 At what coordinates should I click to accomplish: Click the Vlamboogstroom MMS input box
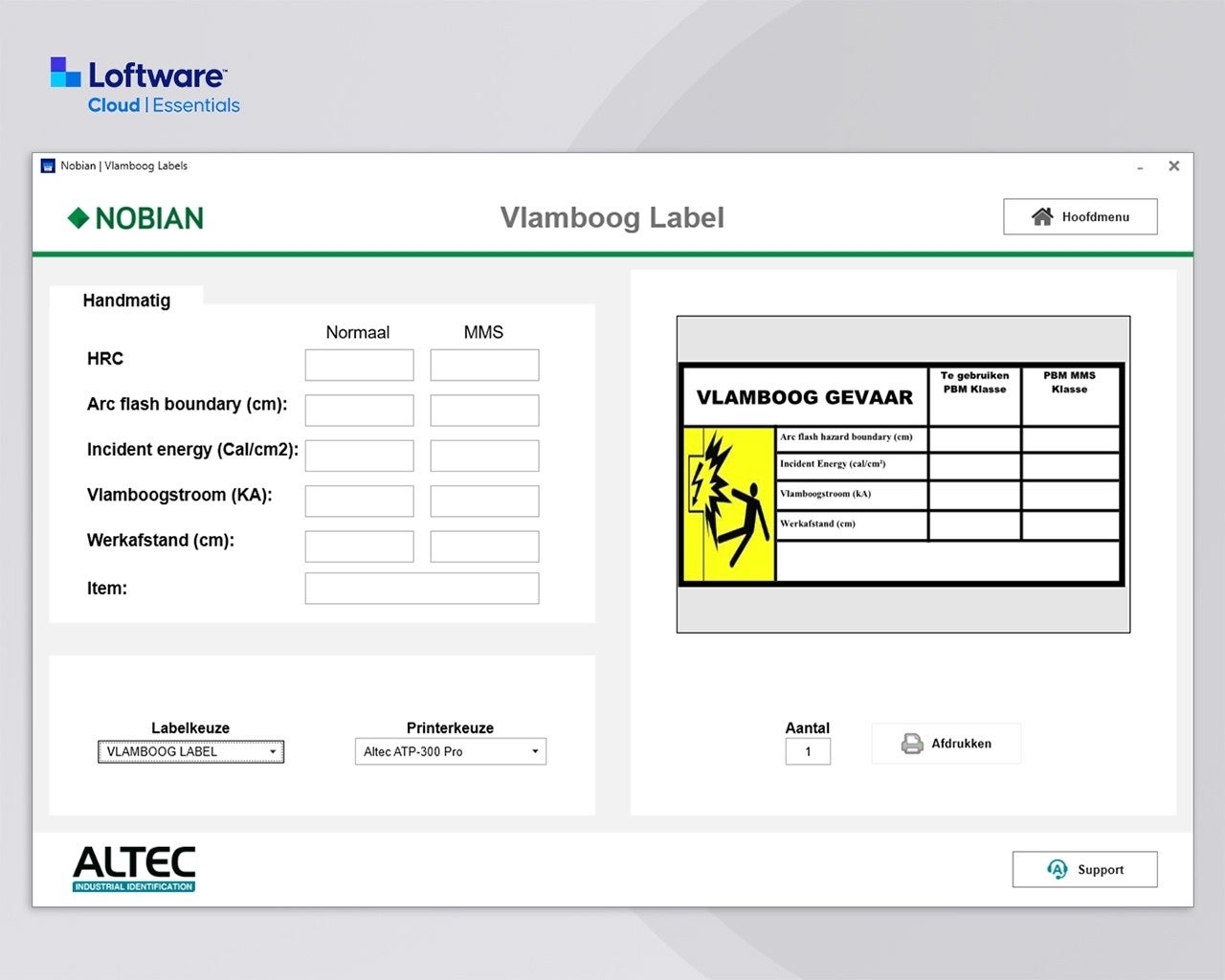pyautogui.click(x=484, y=501)
